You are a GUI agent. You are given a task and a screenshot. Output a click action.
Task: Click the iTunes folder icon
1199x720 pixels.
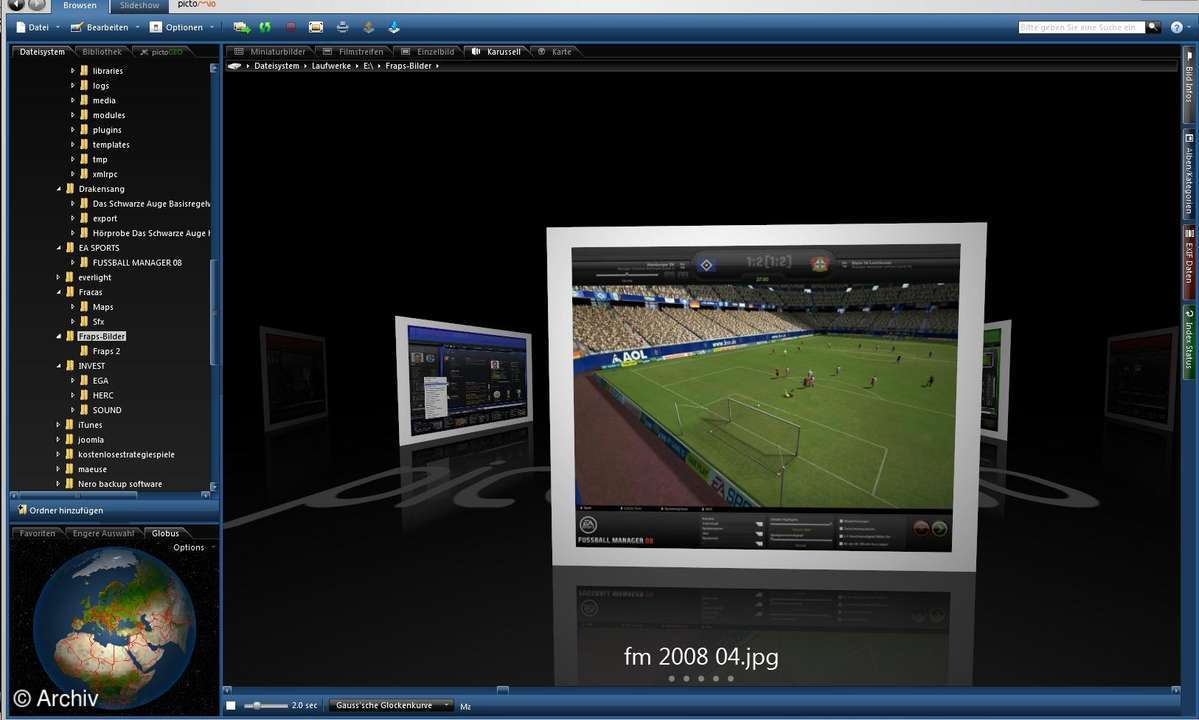pyautogui.click(x=70, y=425)
